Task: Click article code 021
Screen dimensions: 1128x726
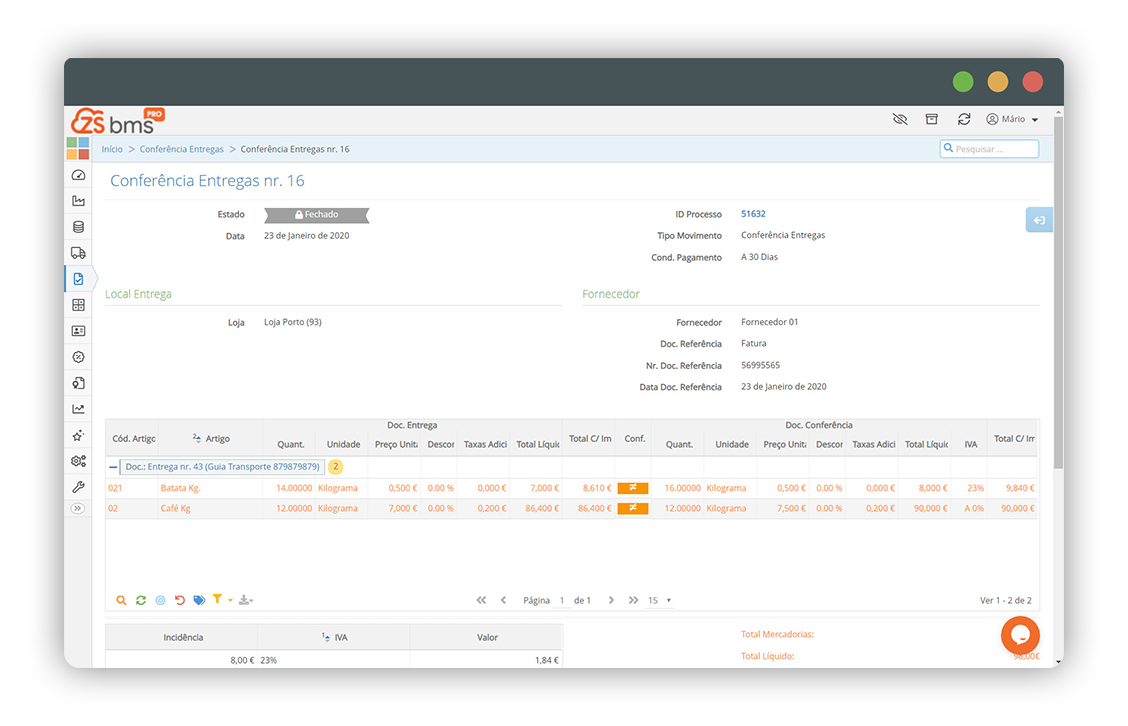Action: 115,488
